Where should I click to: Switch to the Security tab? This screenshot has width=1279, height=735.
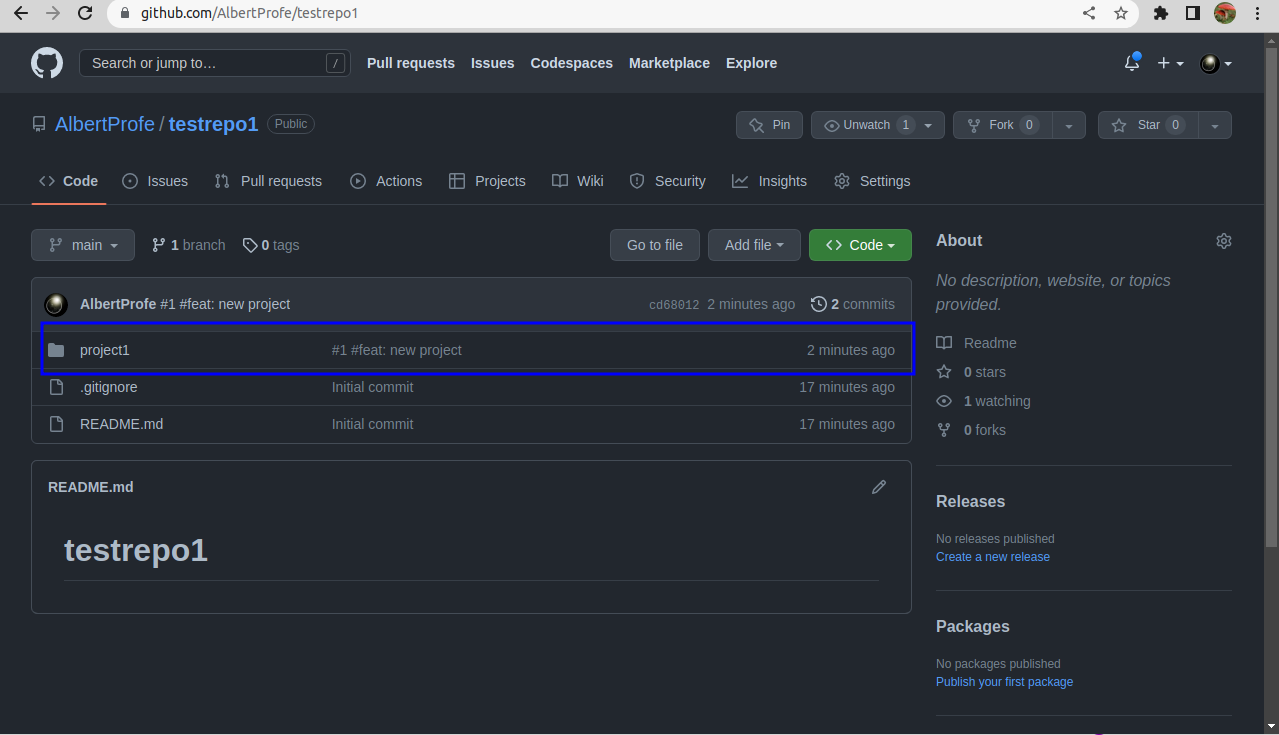point(668,181)
